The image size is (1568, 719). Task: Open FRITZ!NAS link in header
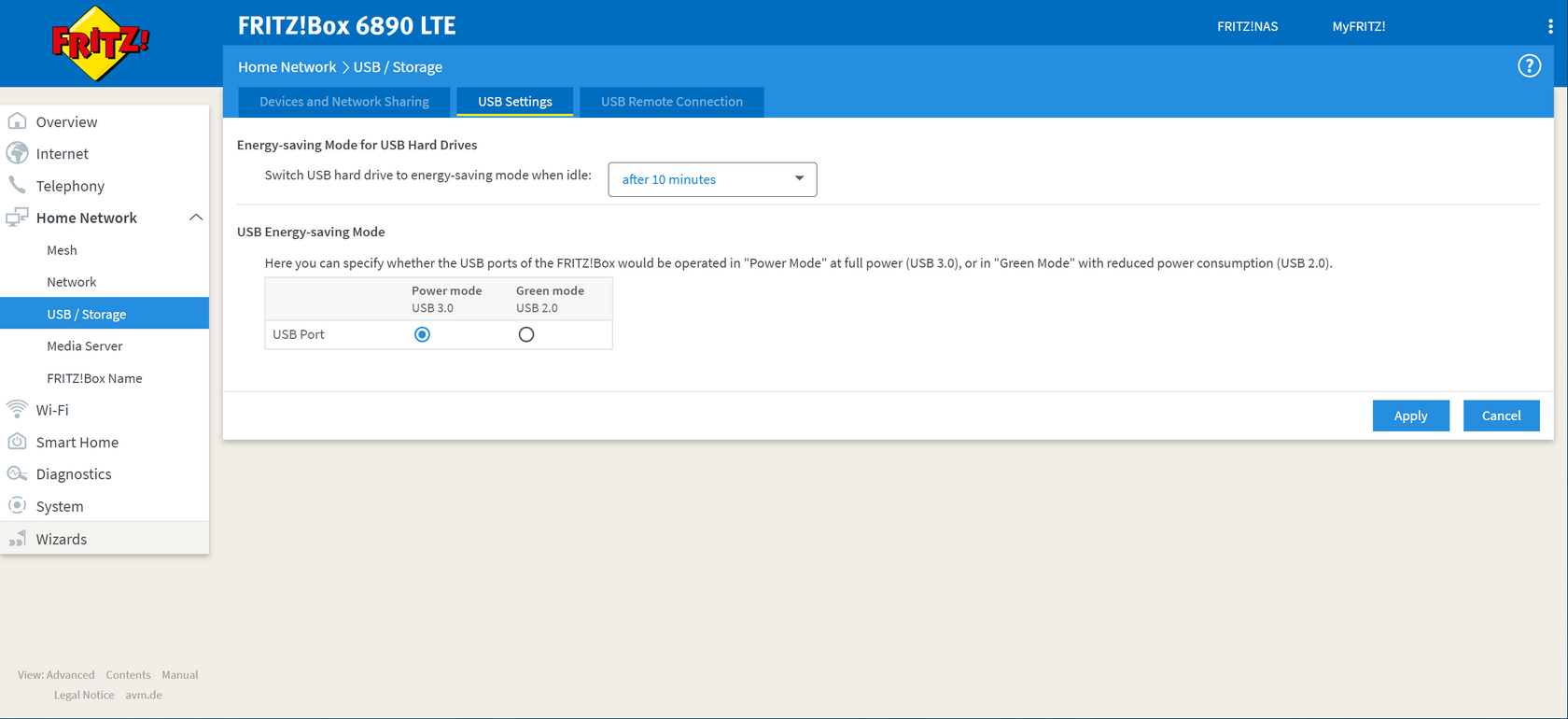(1247, 26)
